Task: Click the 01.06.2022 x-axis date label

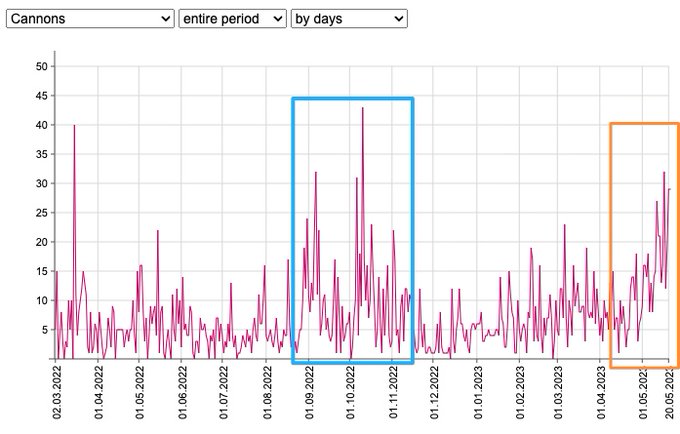Action: coord(182,393)
